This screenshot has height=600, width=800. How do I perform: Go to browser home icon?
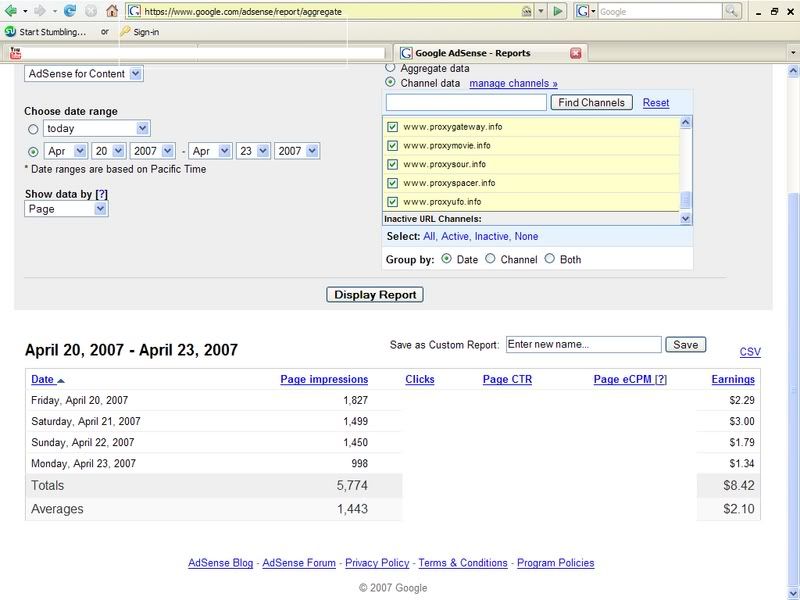click(x=112, y=11)
